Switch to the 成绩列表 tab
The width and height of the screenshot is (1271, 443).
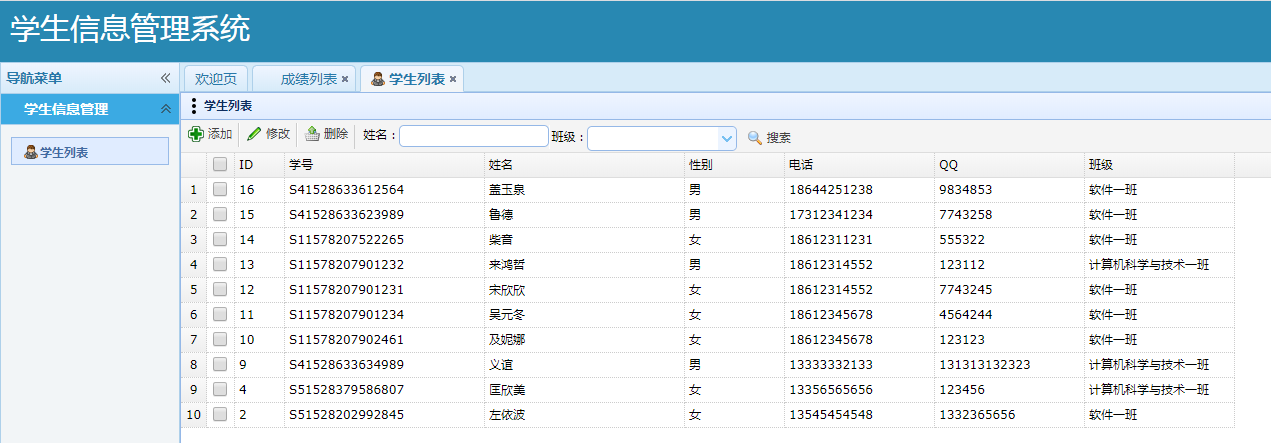coord(307,79)
